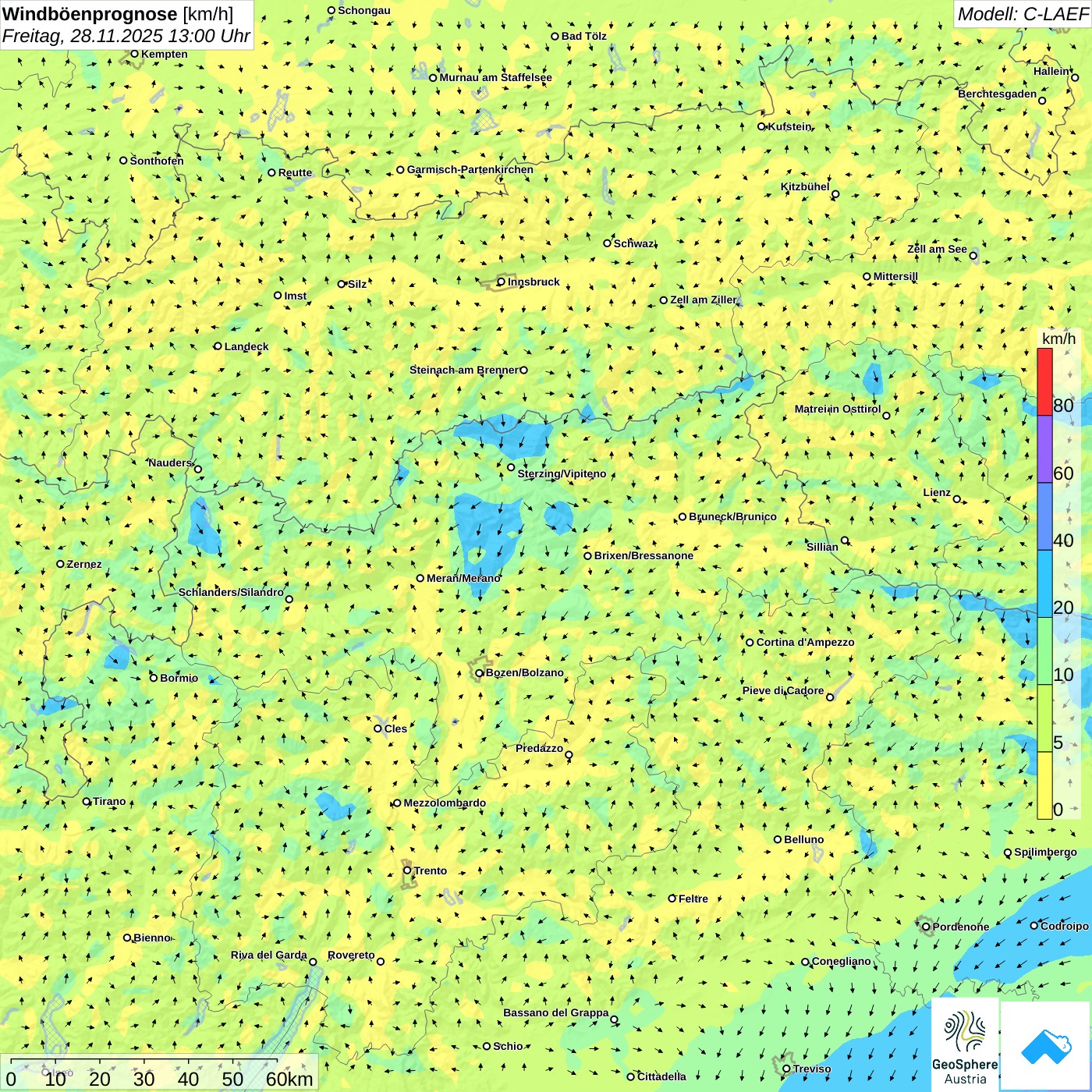Viewport: 1092px width, 1092px height.
Task: Click the Kufstein label
Action: point(789,126)
